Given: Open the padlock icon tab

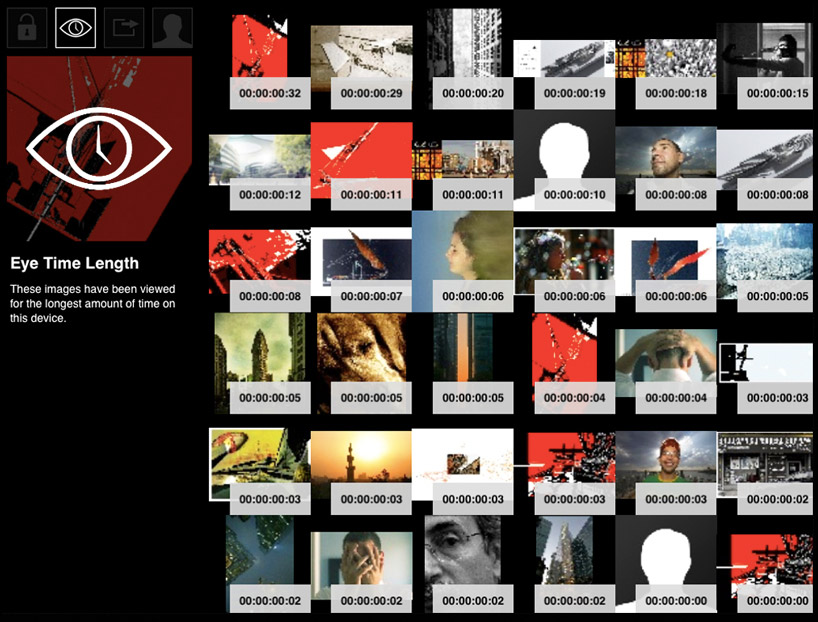Looking at the screenshot, I should (x=27, y=28).
